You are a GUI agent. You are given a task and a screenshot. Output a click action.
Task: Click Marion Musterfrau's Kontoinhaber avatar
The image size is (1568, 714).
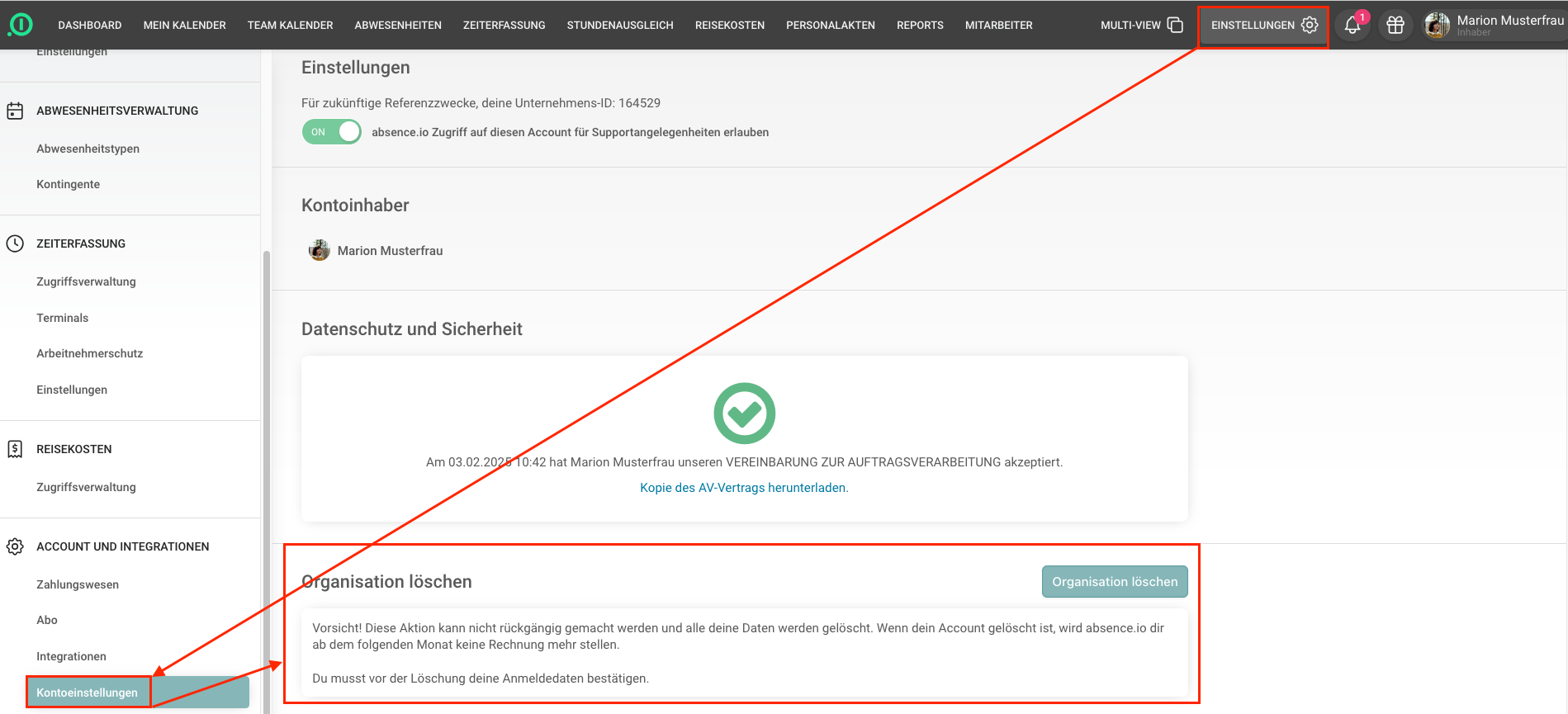319,250
